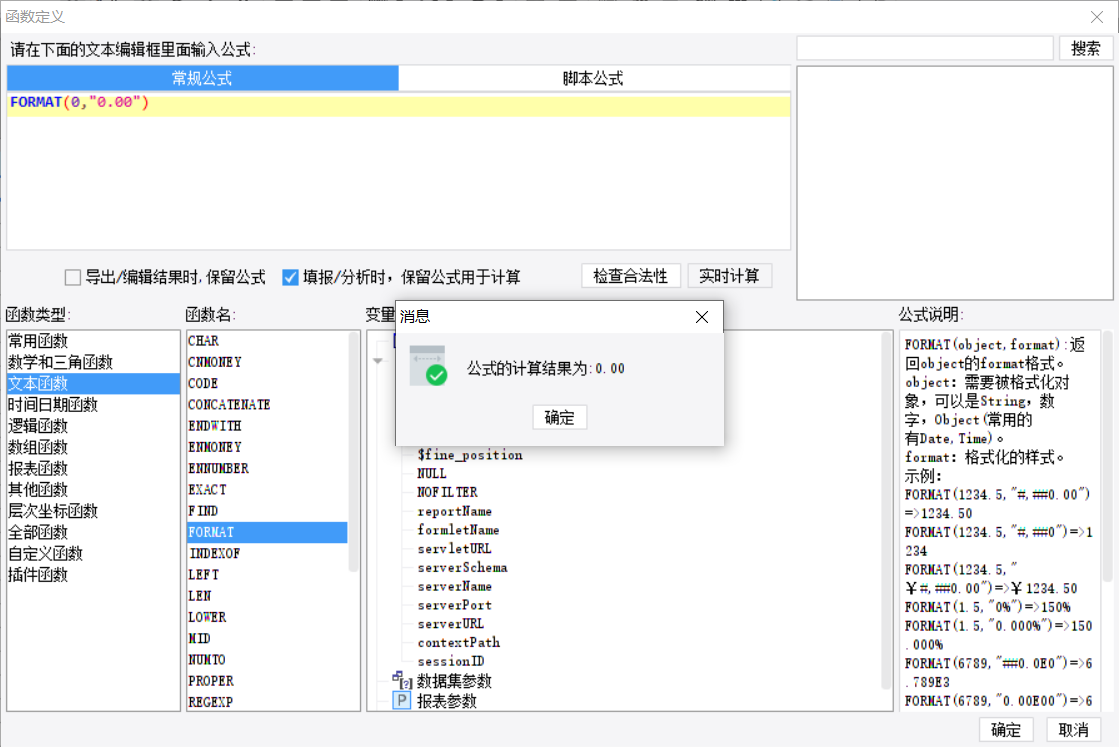1119x747 pixels.
Task: Select reportName variable
Action: tap(455, 512)
